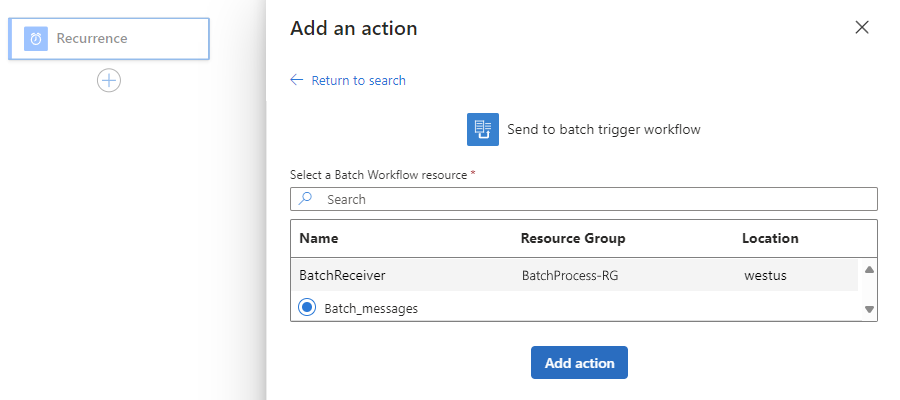Click the Add action button
This screenshot has width=900, height=400.
pyautogui.click(x=579, y=363)
